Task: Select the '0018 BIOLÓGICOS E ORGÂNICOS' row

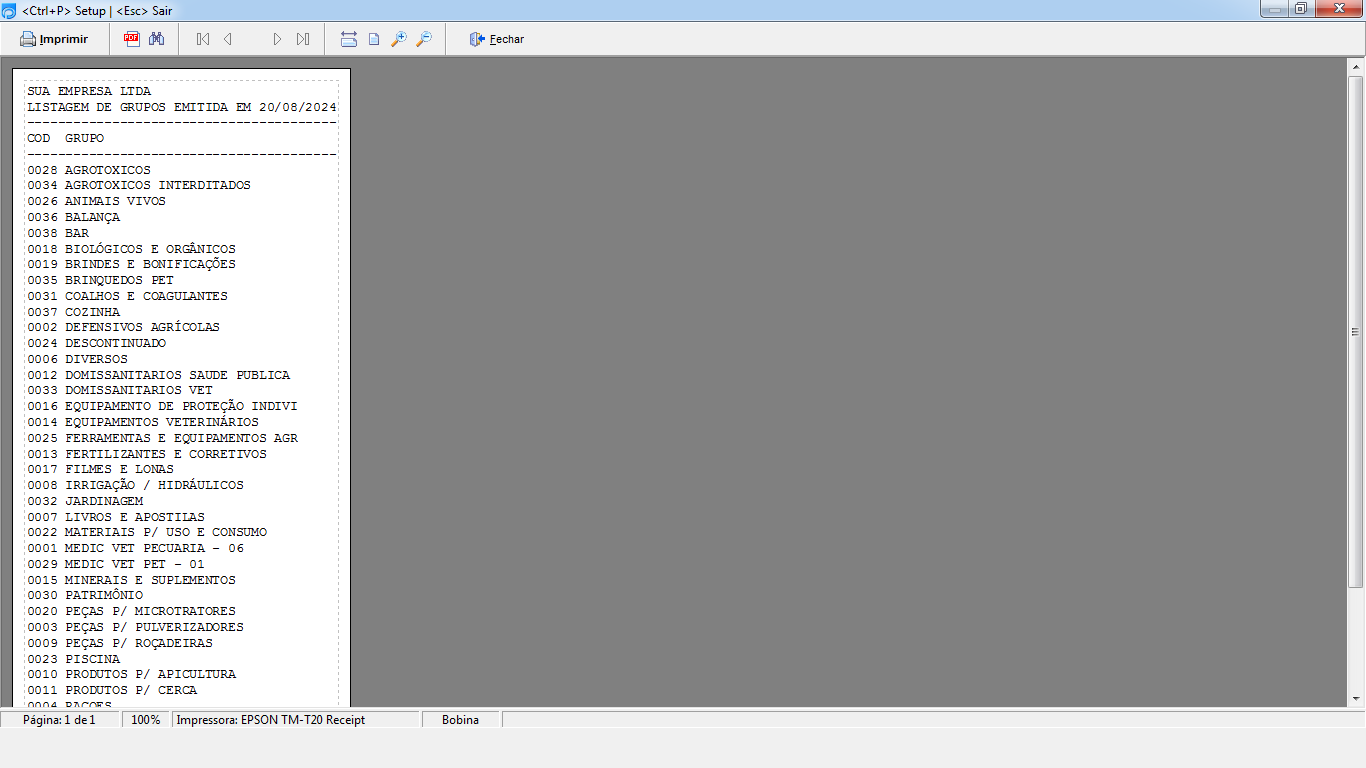Action: click(132, 249)
